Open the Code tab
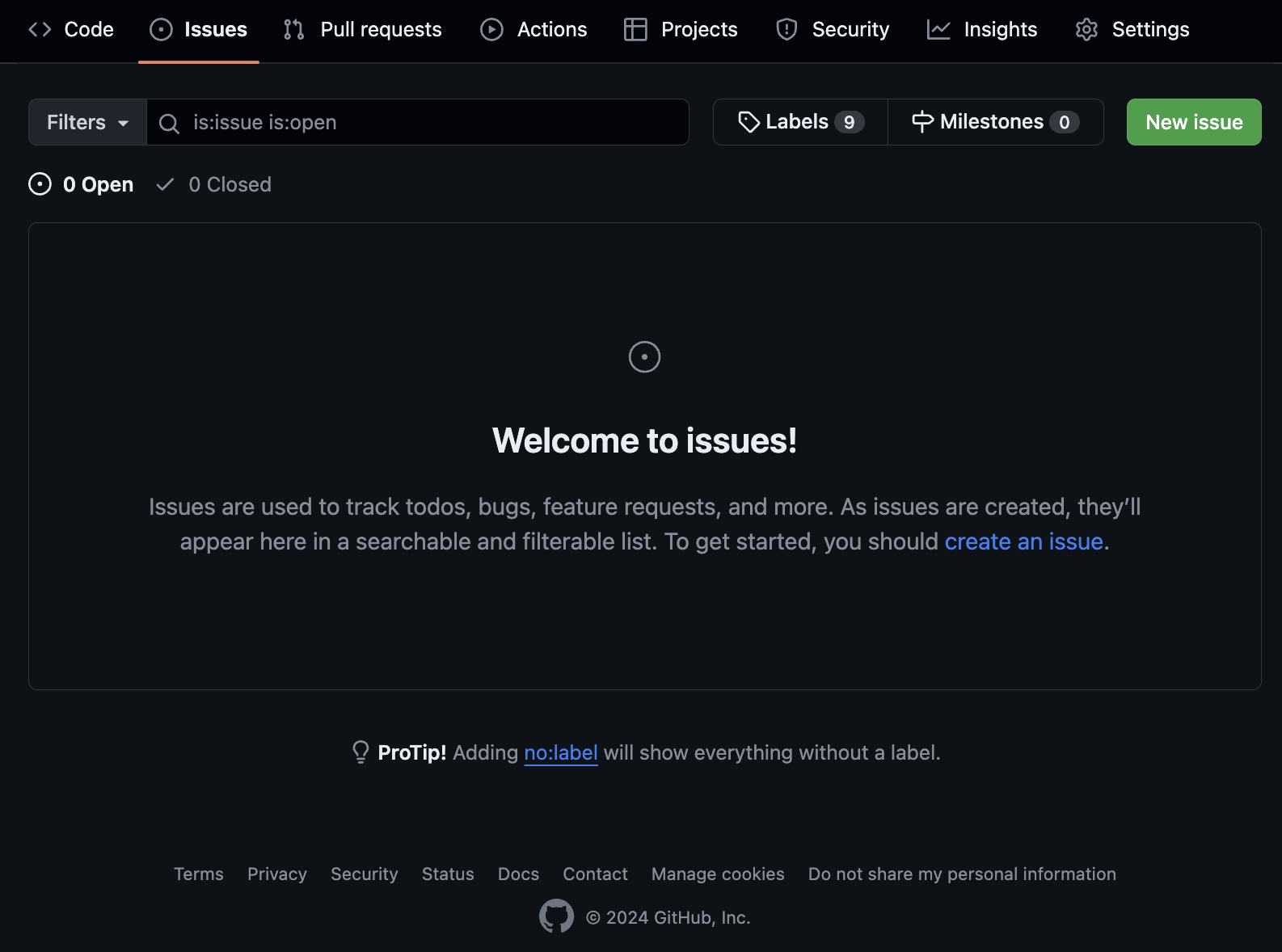The height and width of the screenshot is (952, 1282). coord(71,30)
